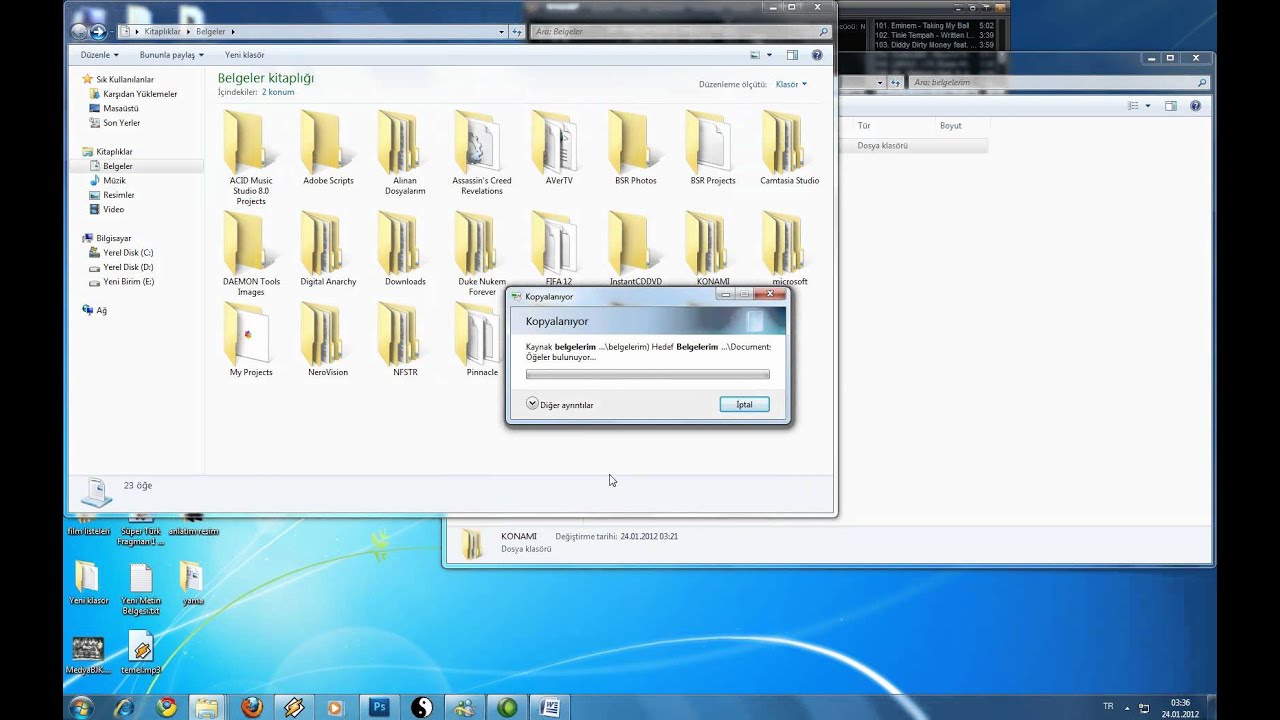This screenshot has height=720, width=1280.
Task: Click the address bar refresh icon
Action: 517,32
